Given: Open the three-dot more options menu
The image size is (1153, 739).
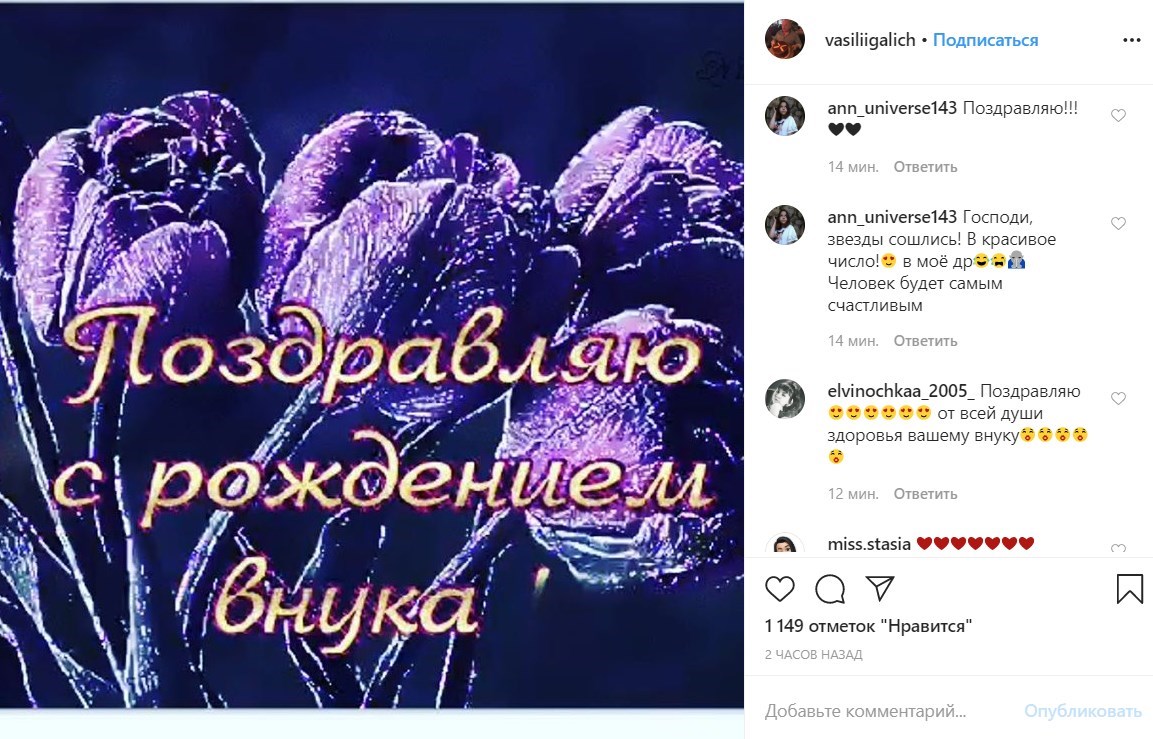Looking at the screenshot, I should coord(1132,40).
